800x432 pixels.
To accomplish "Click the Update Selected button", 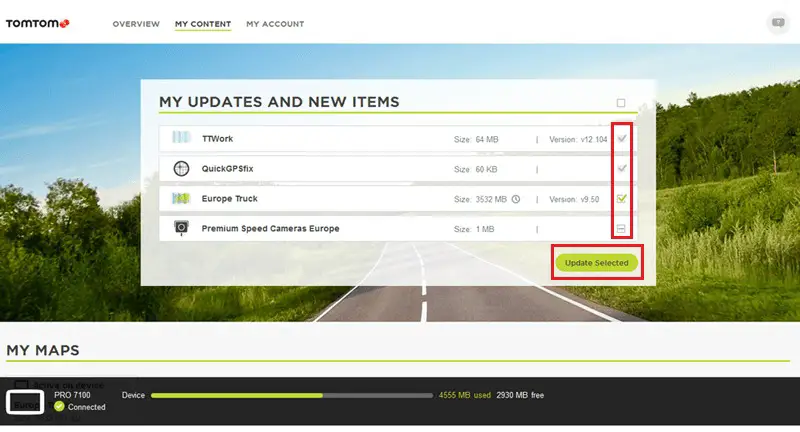I will [596, 263].
